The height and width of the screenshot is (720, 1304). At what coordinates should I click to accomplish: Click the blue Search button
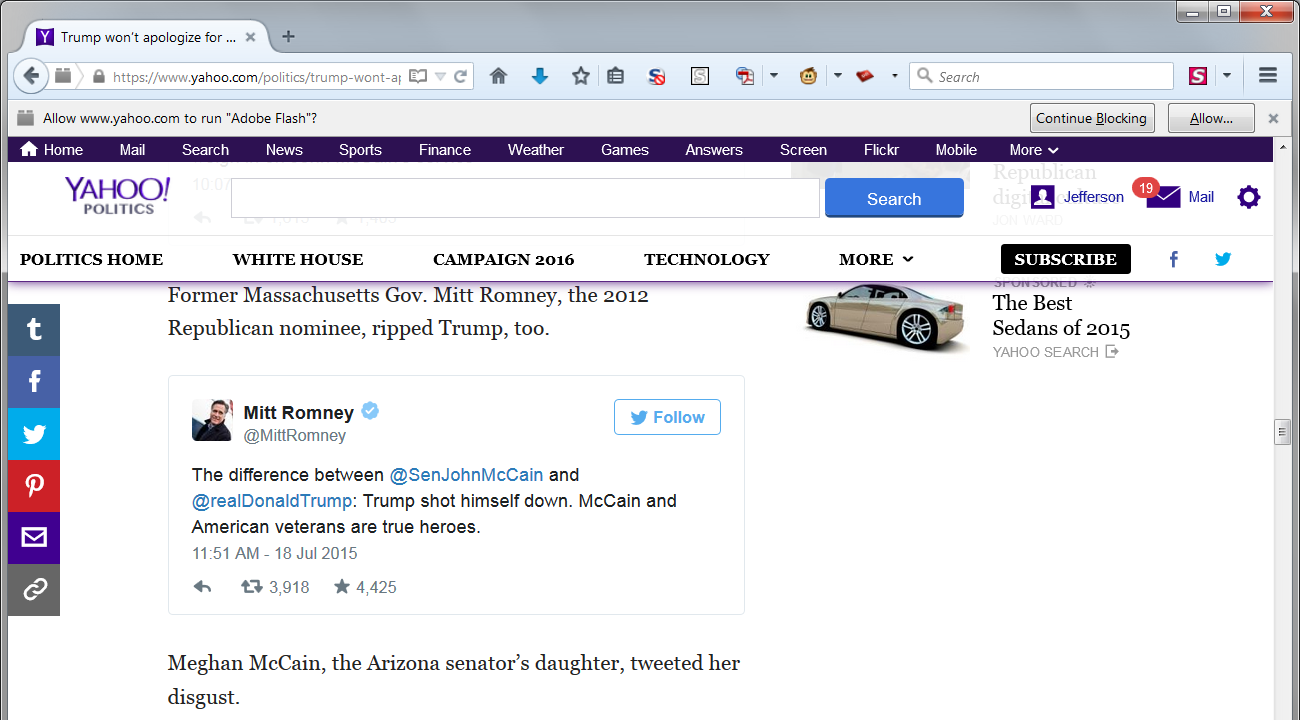[894, 198]
